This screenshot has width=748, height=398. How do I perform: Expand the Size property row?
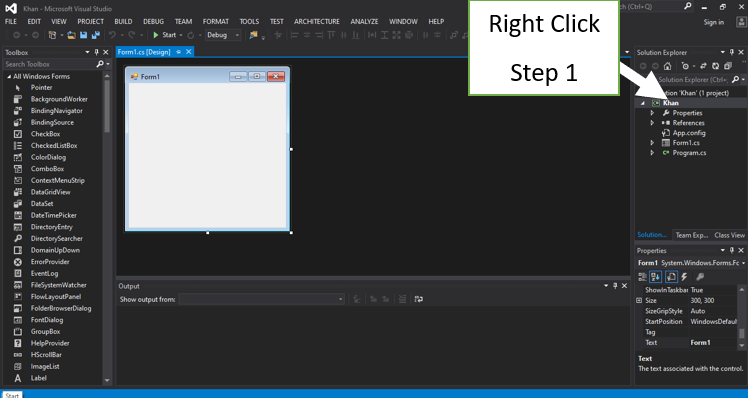click(639, 300)
